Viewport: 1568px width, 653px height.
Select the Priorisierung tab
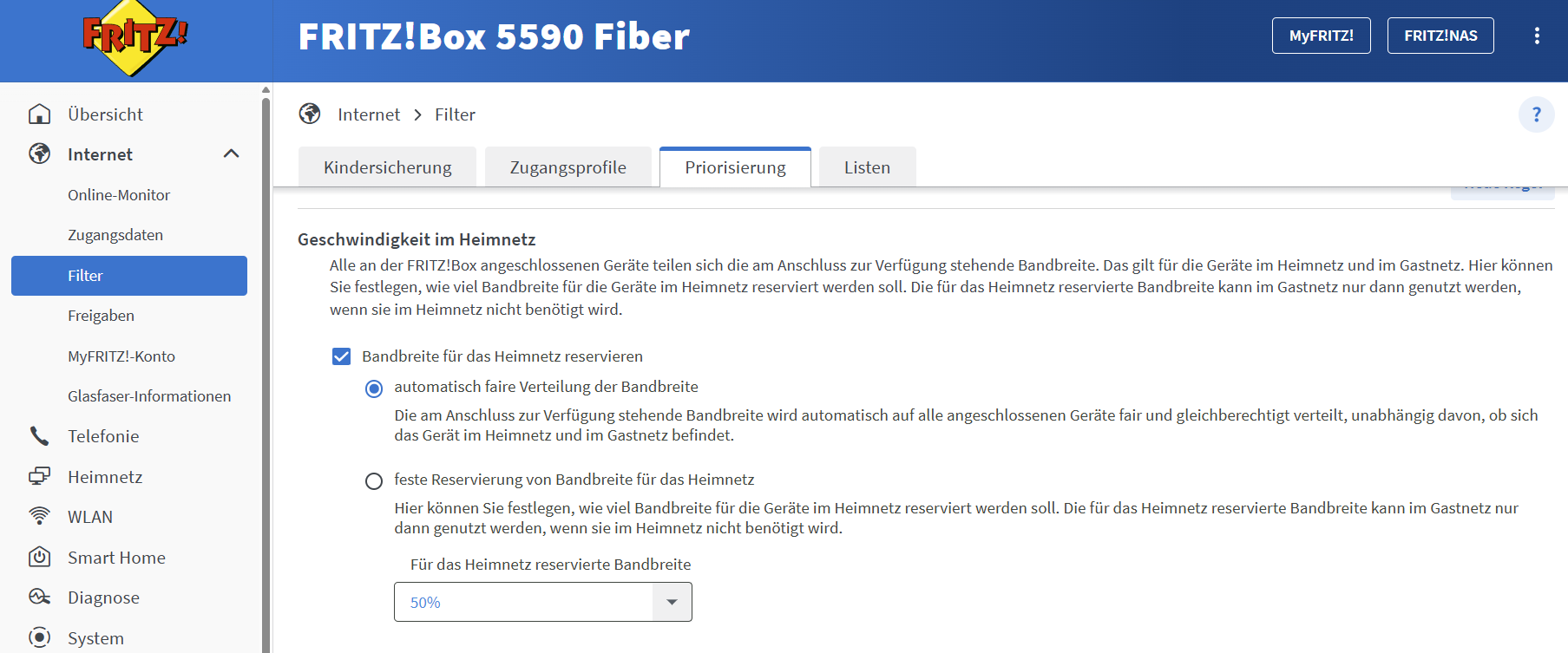(x=736, y=167)
